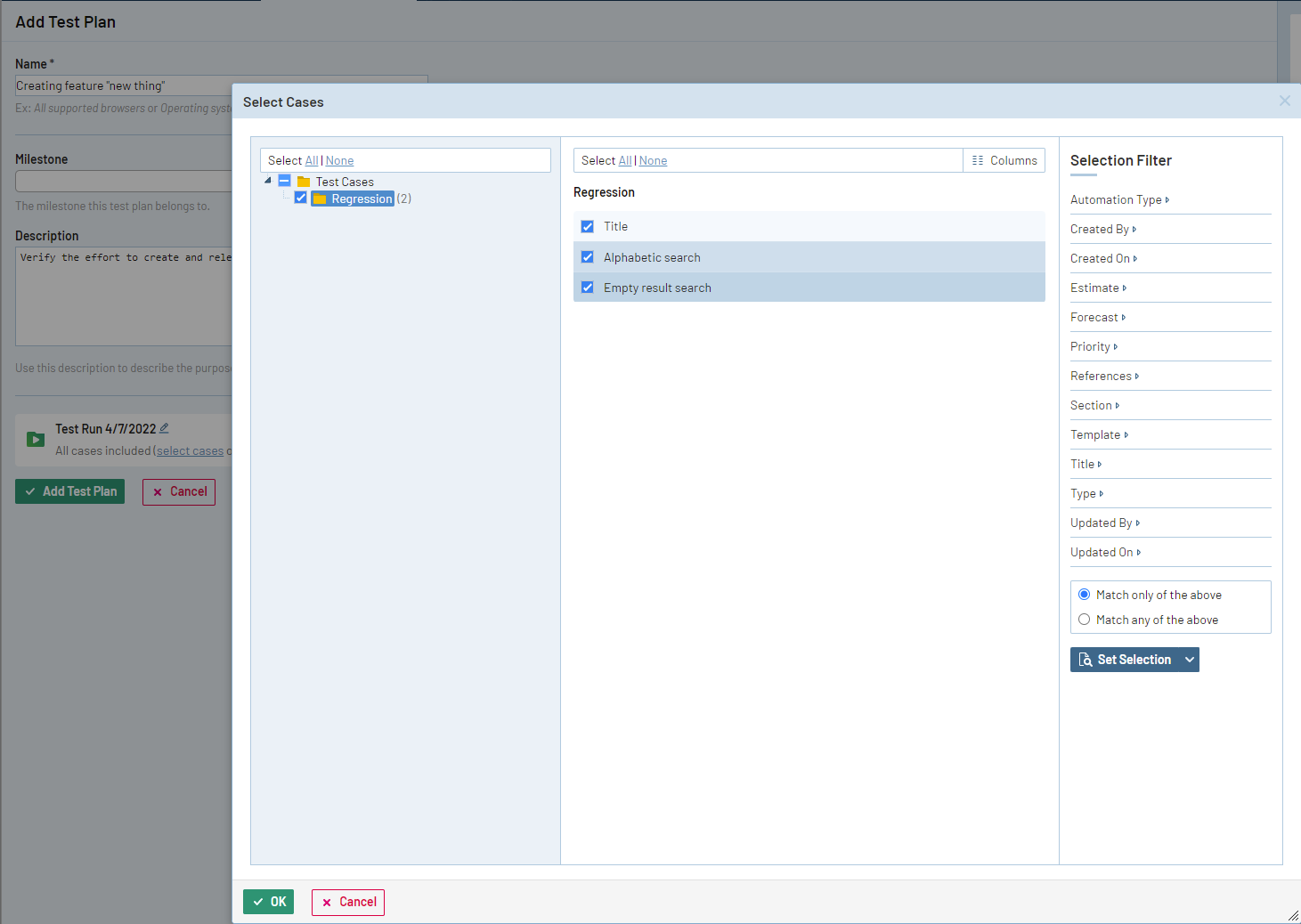Click "None" to deselect all cases

pos(653,160)
